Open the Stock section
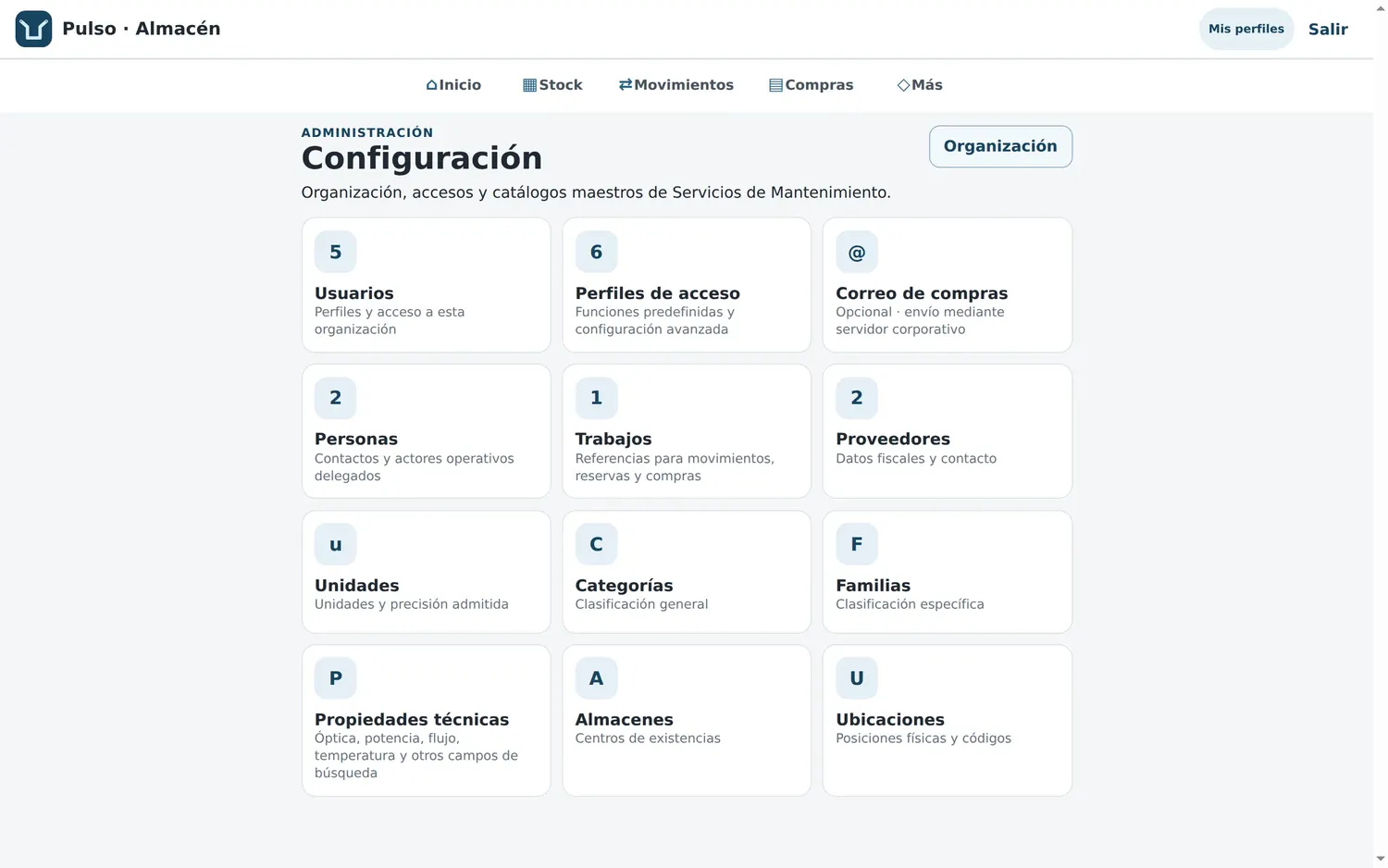Screen dimensions: 1388x868 [x=552, y=85]
